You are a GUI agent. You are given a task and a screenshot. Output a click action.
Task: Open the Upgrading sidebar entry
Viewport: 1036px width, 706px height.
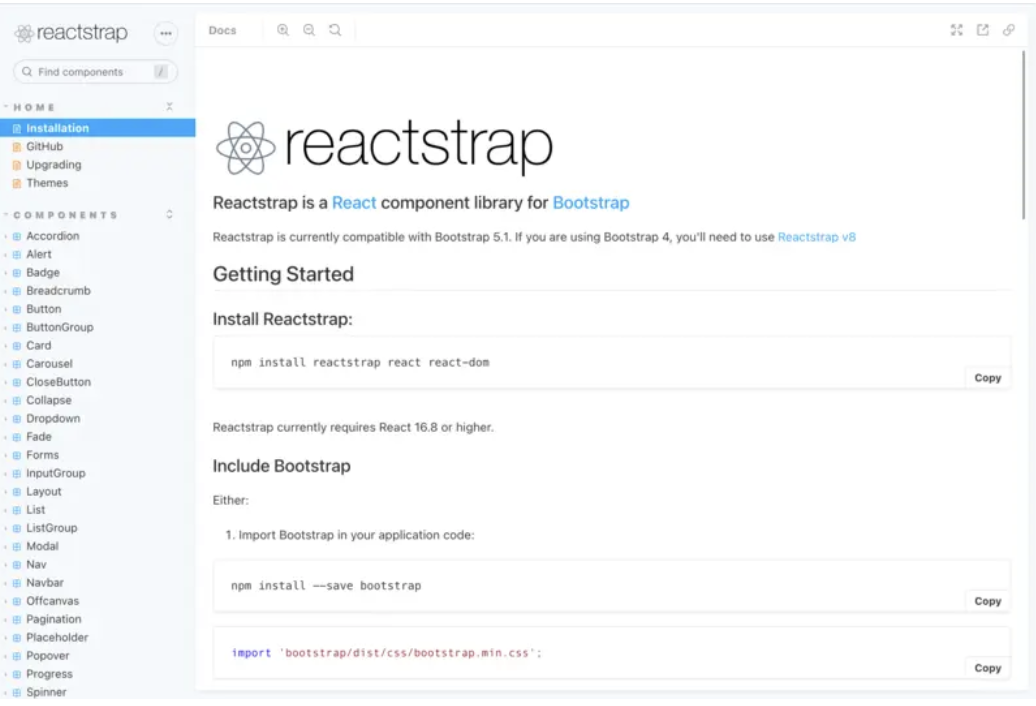coord(54,164)
